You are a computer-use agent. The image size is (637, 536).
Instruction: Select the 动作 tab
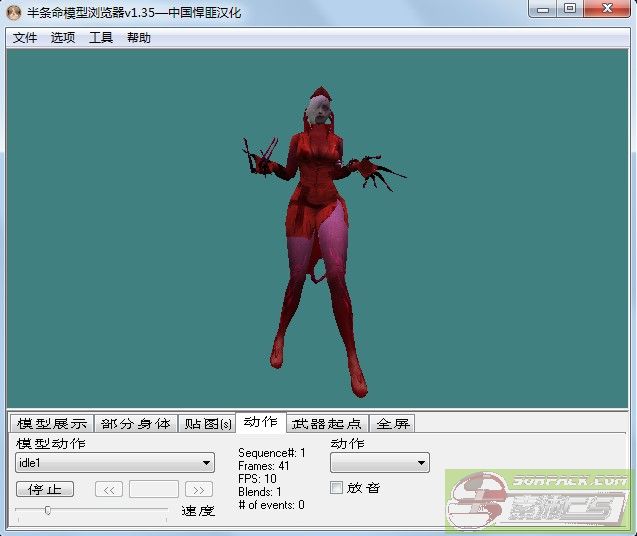coord(261,423)
